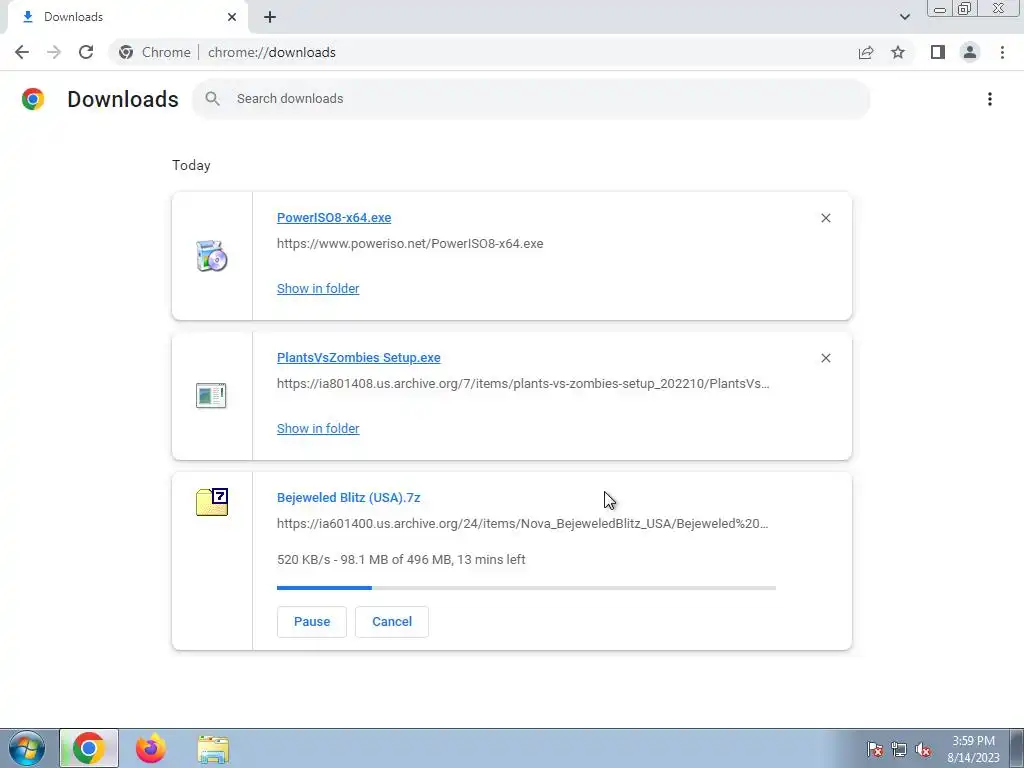Click the Today date heading
The height and width of the screenshot is (768, 1024).
[191, 165]
